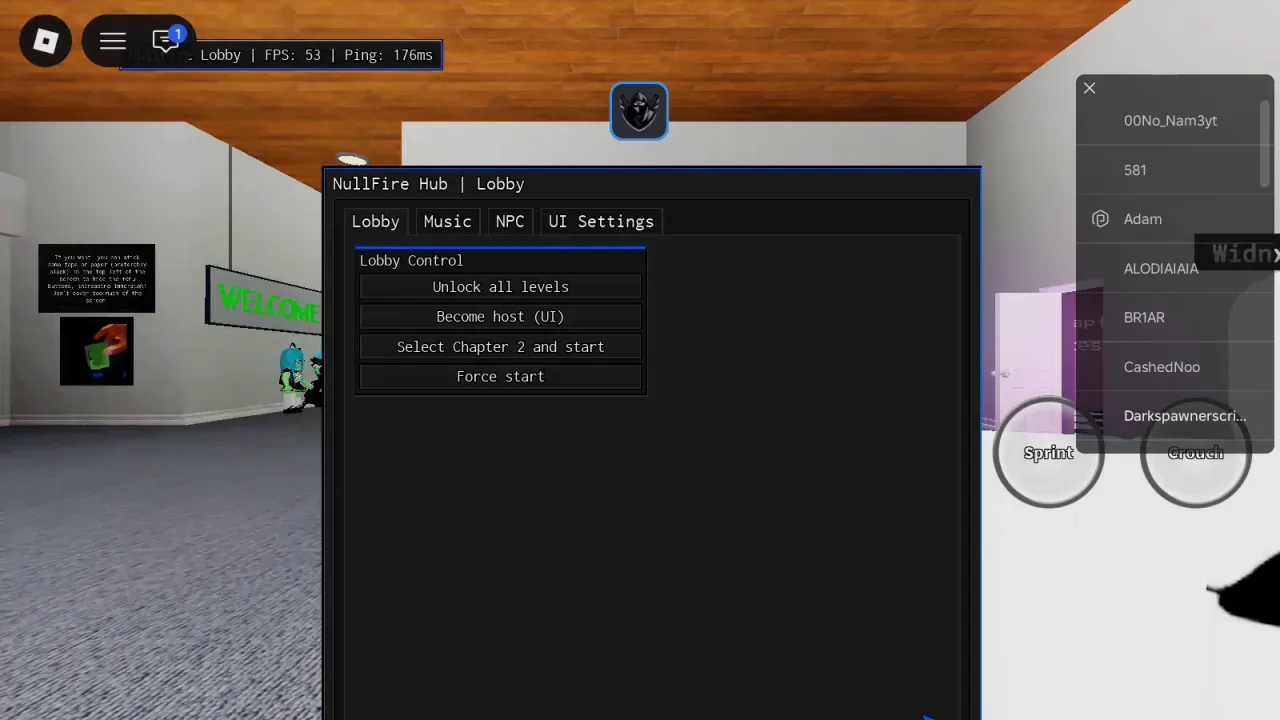Tap the Sprint button

(x=1048, y=453)
